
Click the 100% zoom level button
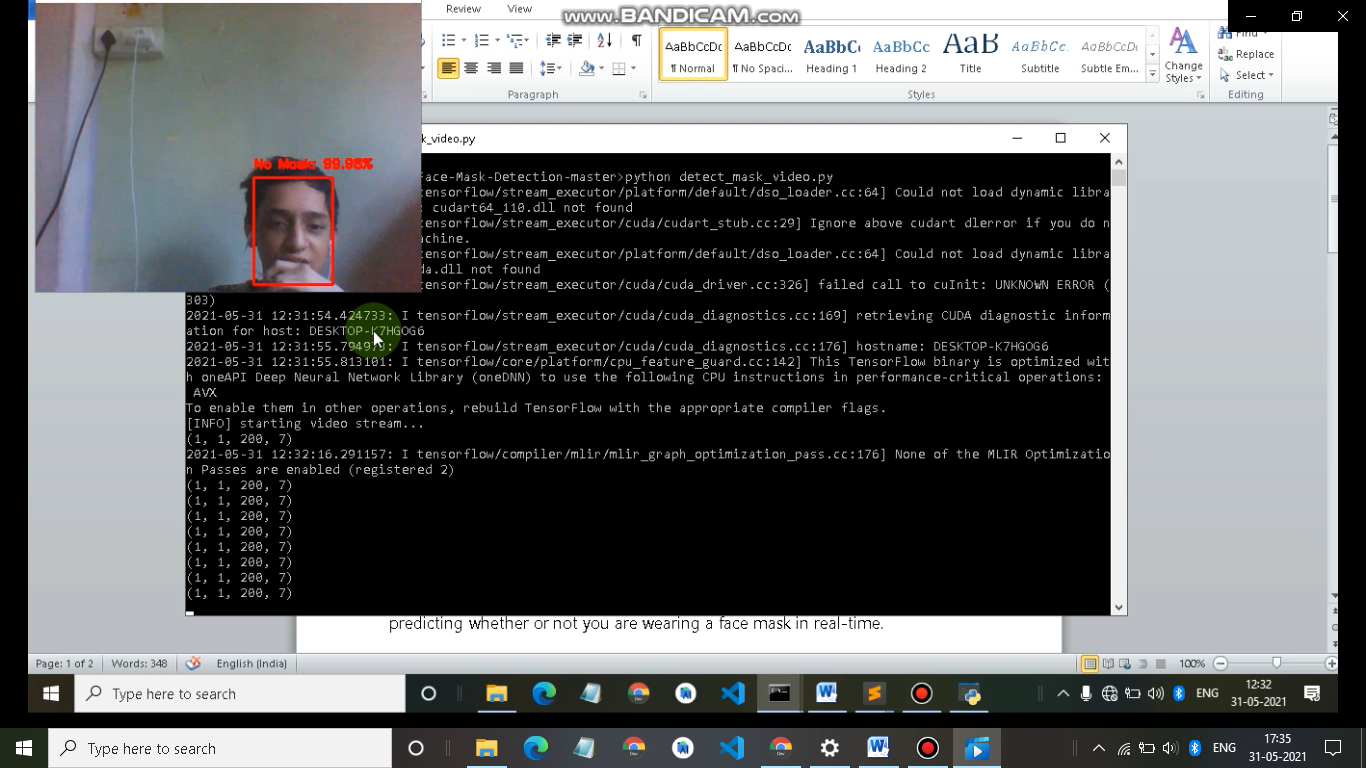(x=1191, y=663)
